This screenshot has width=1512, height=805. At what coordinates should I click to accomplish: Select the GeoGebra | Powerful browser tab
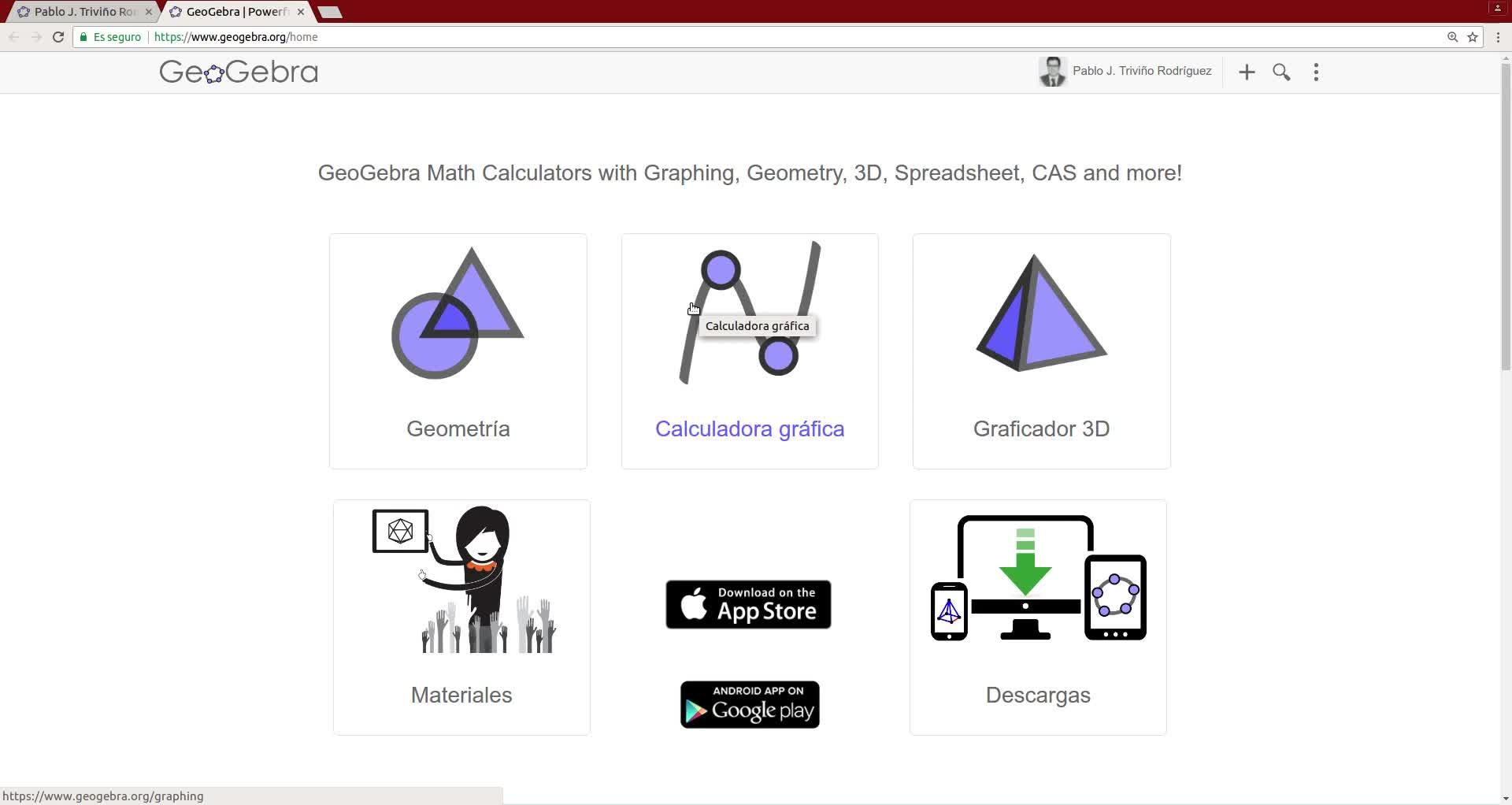[236, 12]
